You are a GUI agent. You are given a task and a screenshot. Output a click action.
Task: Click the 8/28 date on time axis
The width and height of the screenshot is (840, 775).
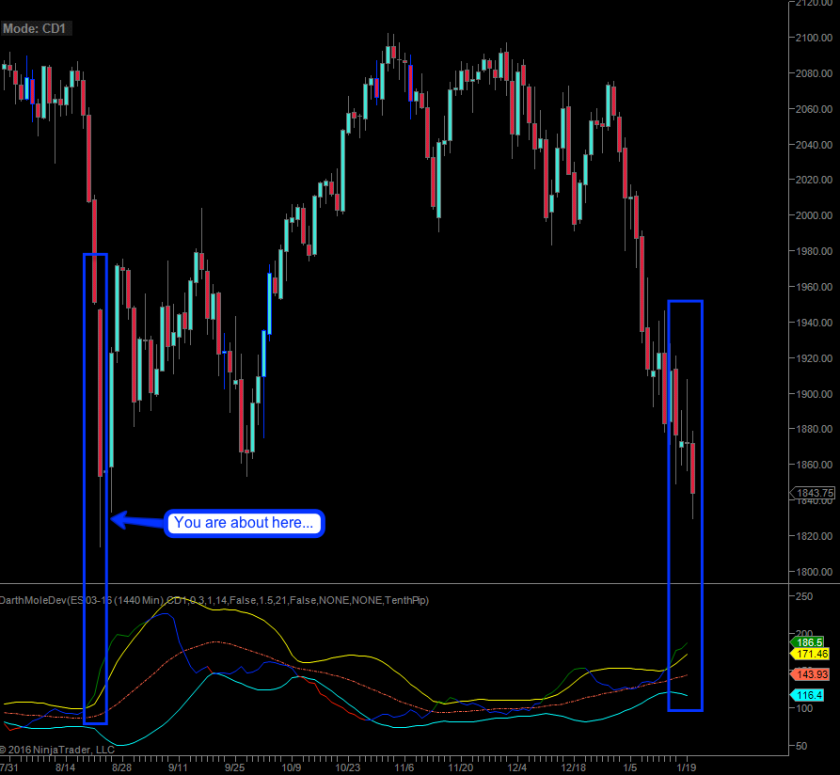coord(121,768)
